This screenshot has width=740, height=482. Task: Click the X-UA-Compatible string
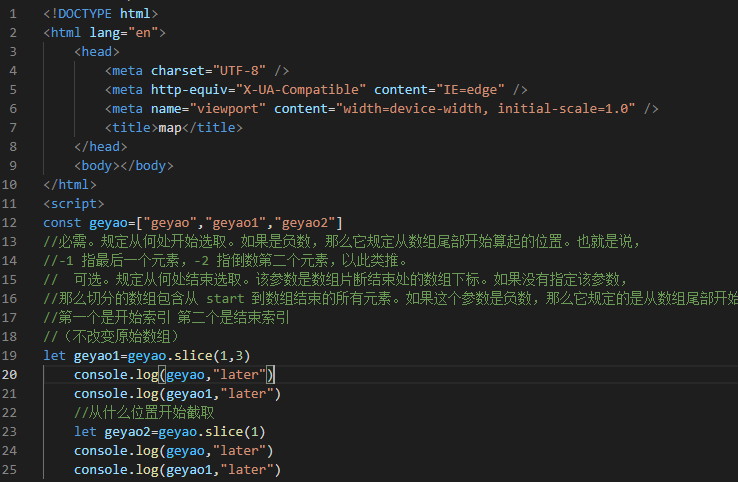301,90
